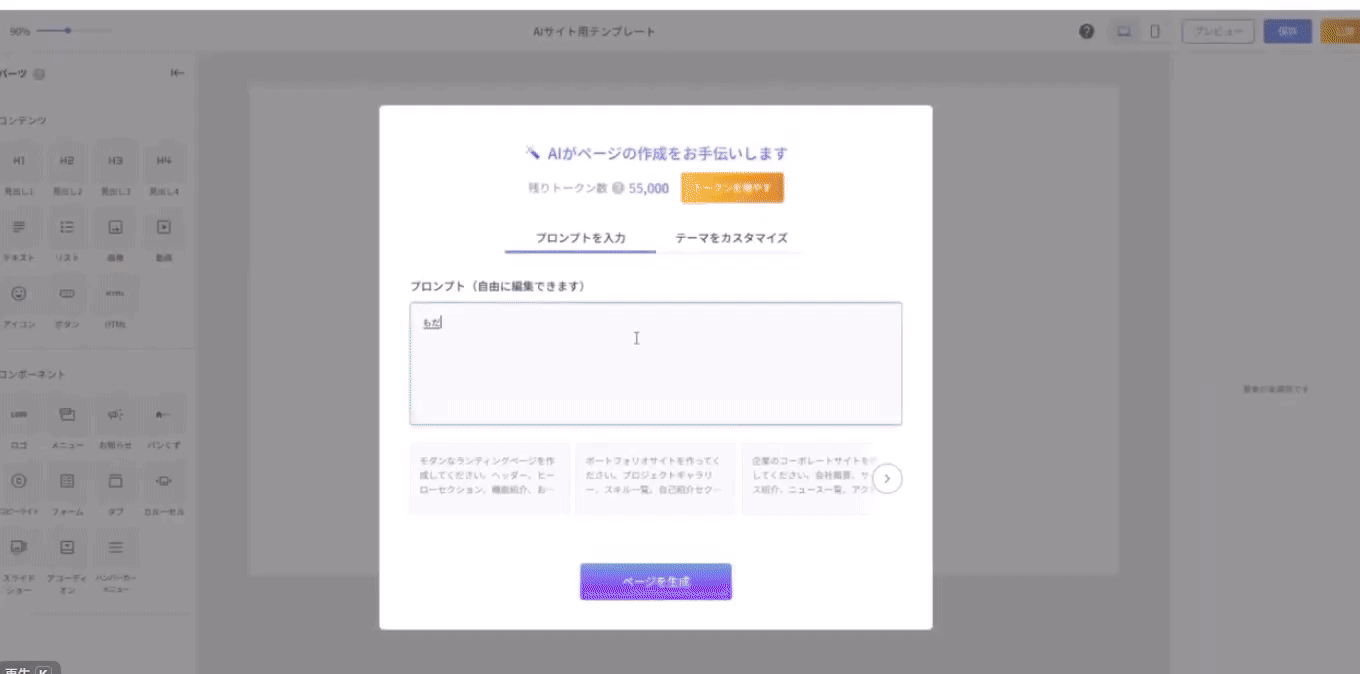
Task: Choose the ハンバーガーメニュー component icon
Action: (116, 547)
